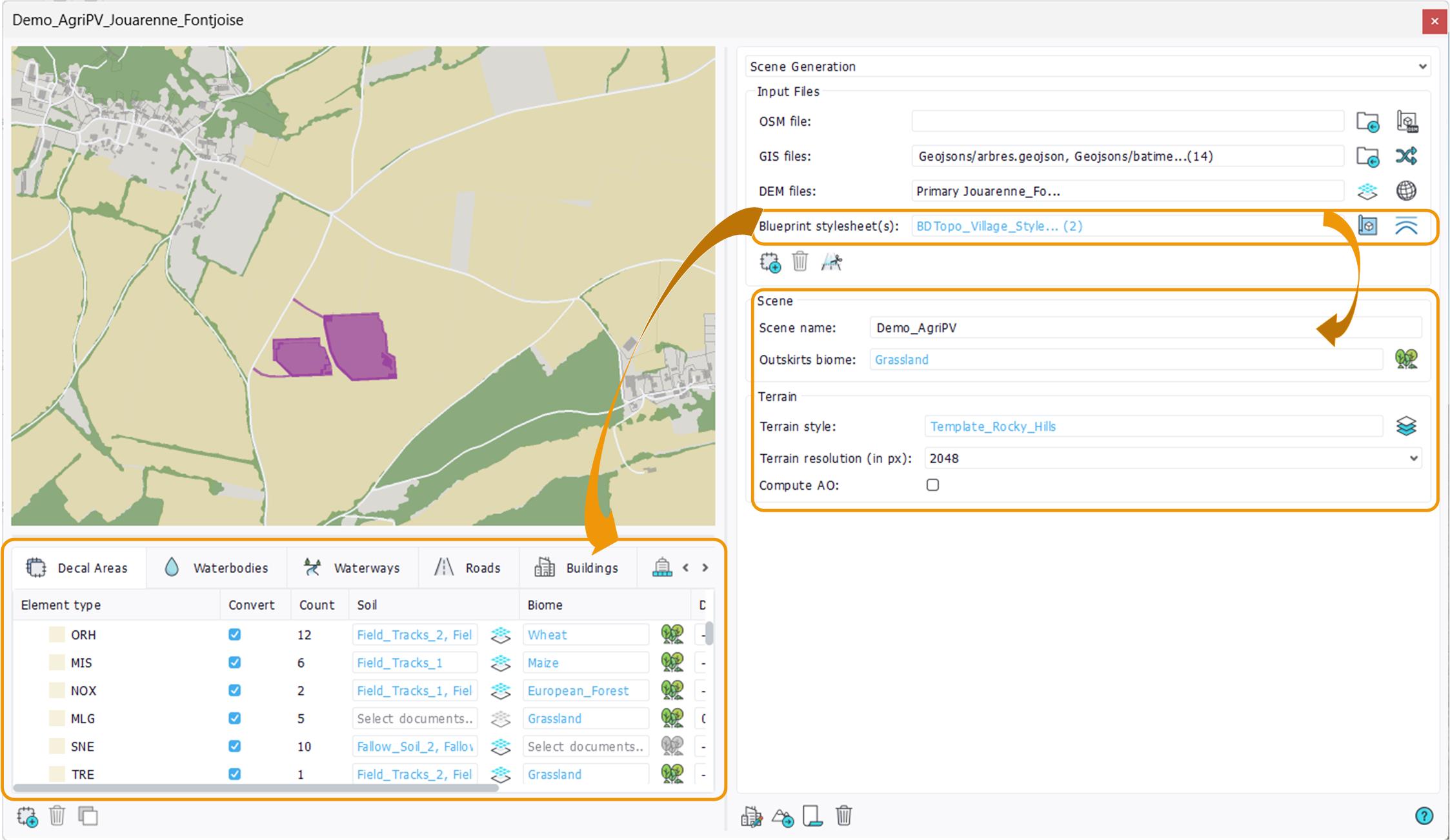Open the help question mark icon
The width and height of the screenshot is (1450, 840).
tap(1424, 816)
